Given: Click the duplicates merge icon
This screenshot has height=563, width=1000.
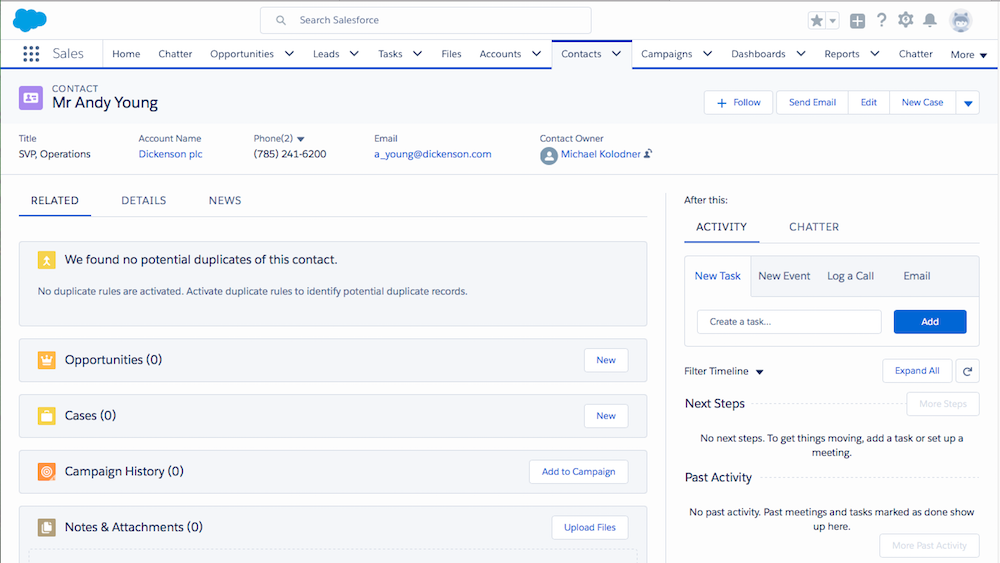Looking at the screenshot, I should (x=47, y=260).
